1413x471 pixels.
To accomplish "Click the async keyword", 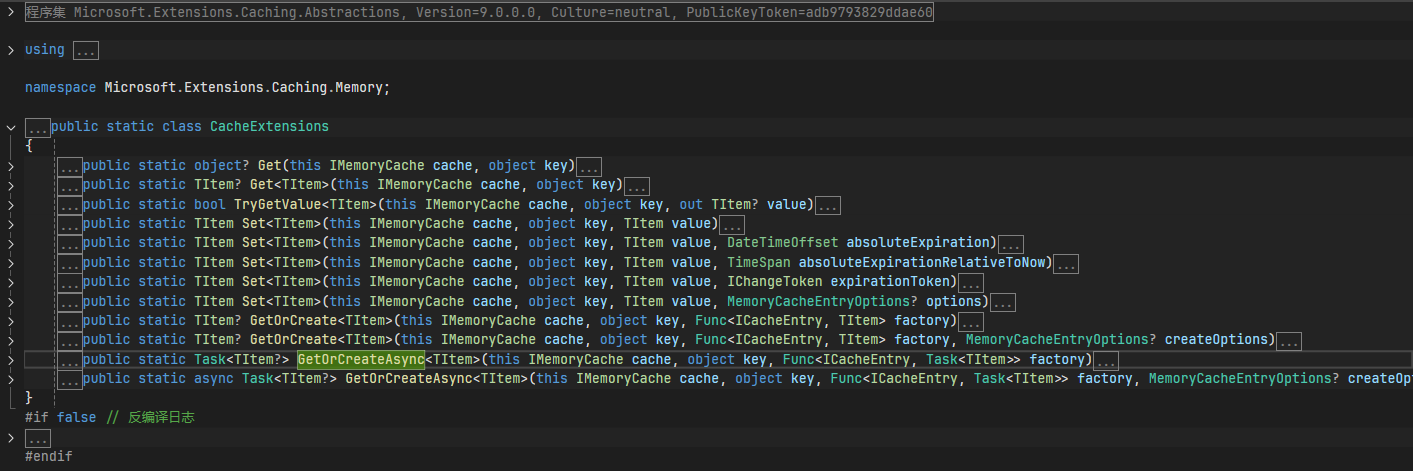I will click(213, 379).
